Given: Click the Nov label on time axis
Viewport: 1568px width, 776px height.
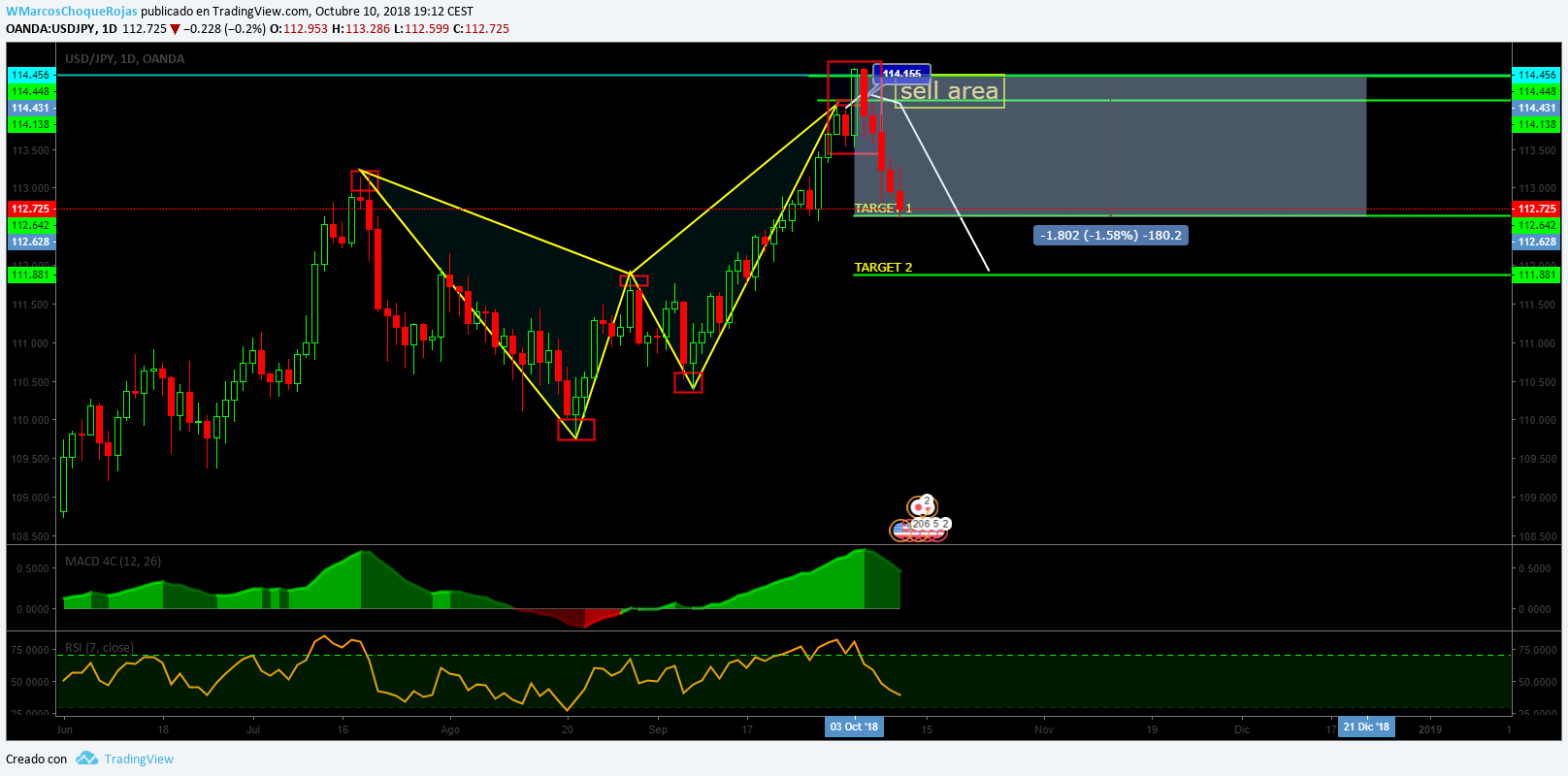Looking at the screenshot, I should click(1044, 729).
